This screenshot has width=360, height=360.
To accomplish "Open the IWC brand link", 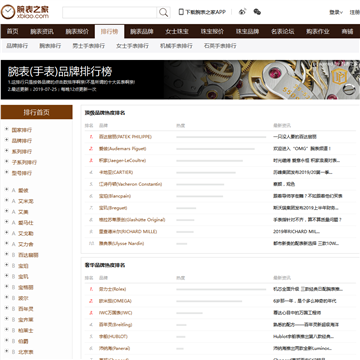I will (x=116, y=313).
